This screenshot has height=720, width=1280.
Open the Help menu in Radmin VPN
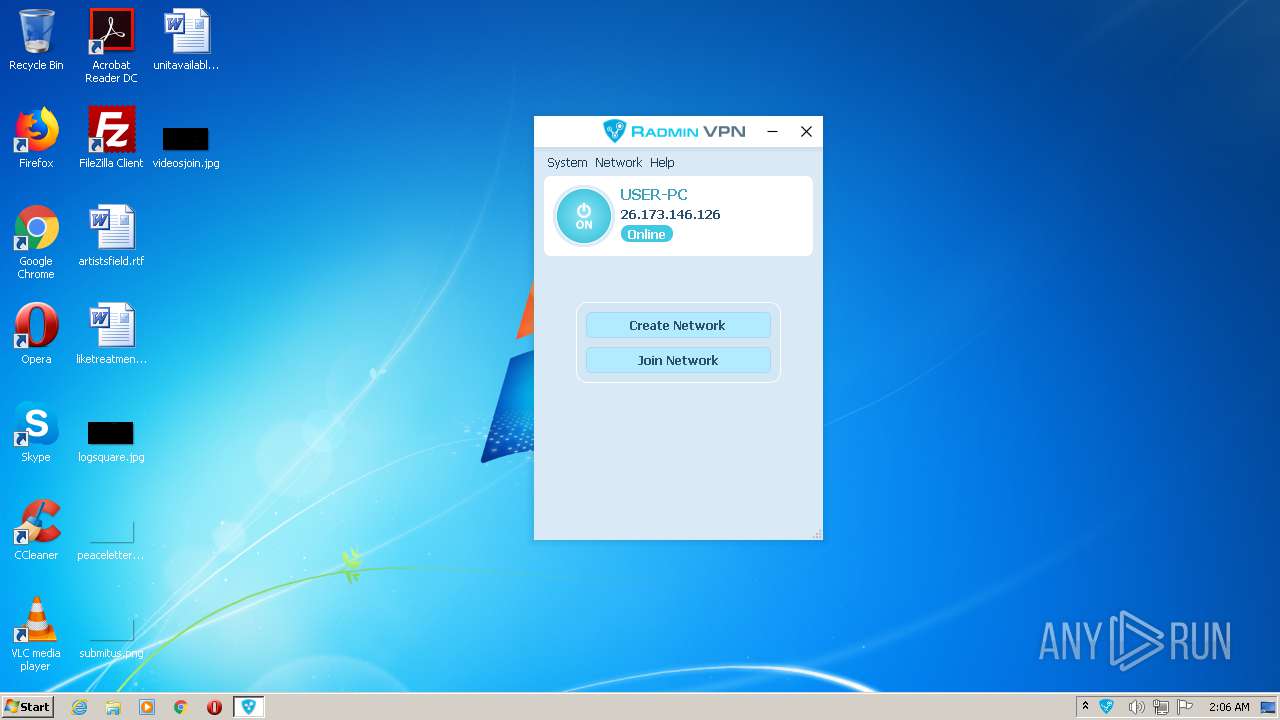click(662, 162)
